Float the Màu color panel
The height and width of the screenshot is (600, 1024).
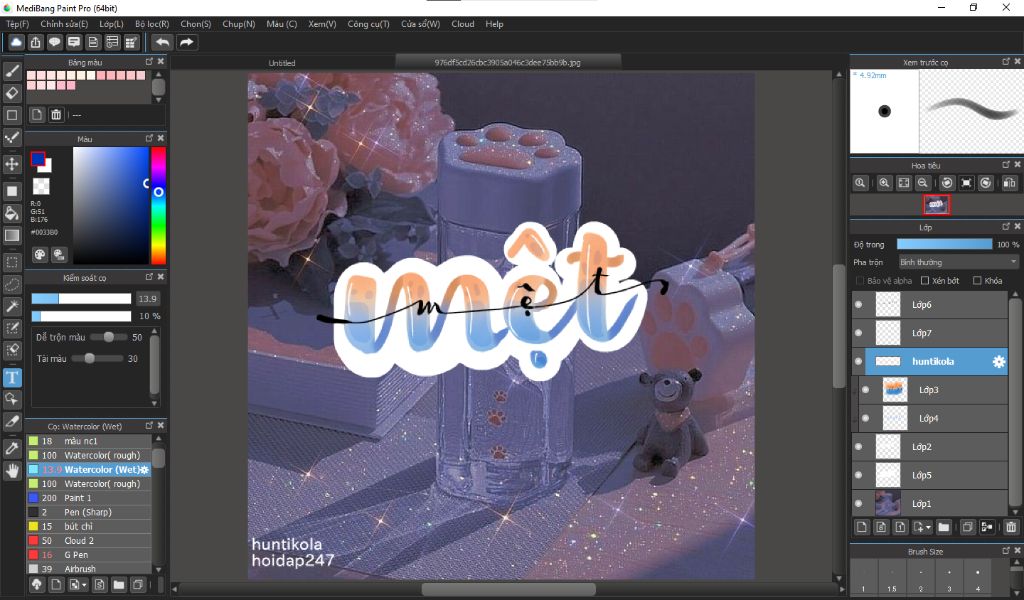click(150, 138)
